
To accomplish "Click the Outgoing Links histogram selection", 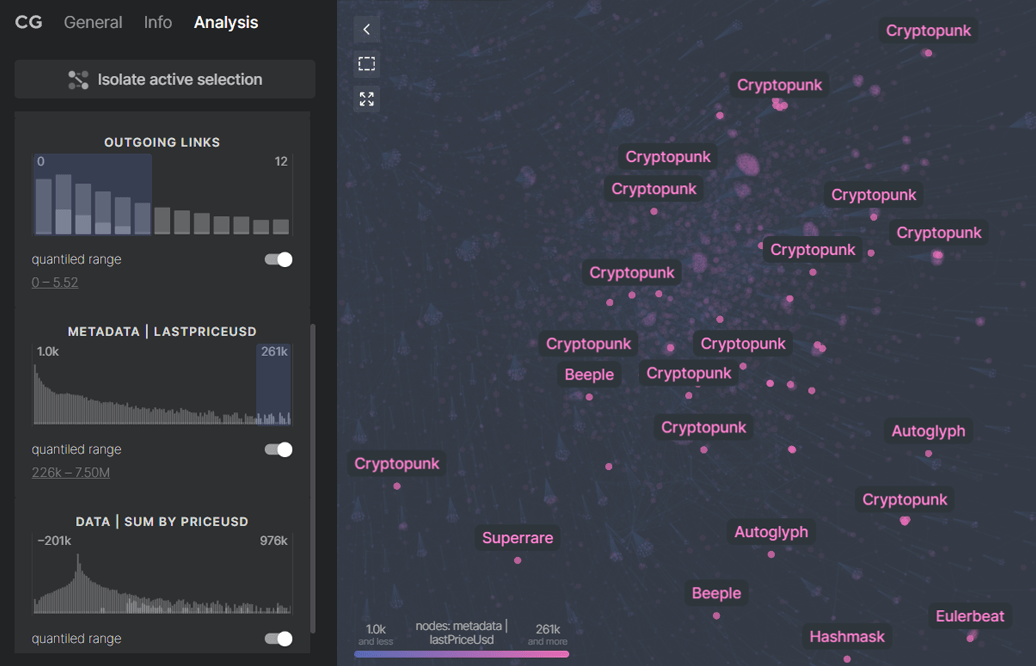I will tap(92, 194).
